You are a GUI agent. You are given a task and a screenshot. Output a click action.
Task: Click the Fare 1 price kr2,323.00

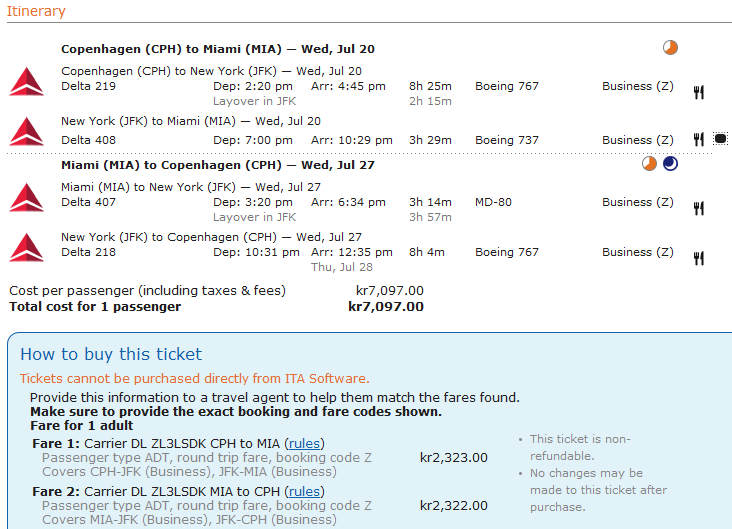454,458
